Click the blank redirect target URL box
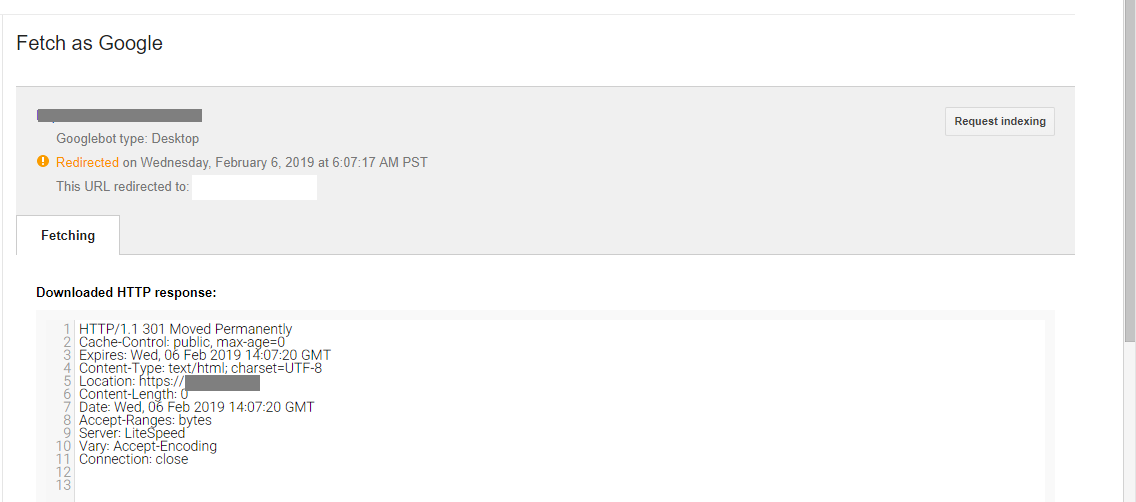Viewport: 1136px width, 502px height. (254, 187)
